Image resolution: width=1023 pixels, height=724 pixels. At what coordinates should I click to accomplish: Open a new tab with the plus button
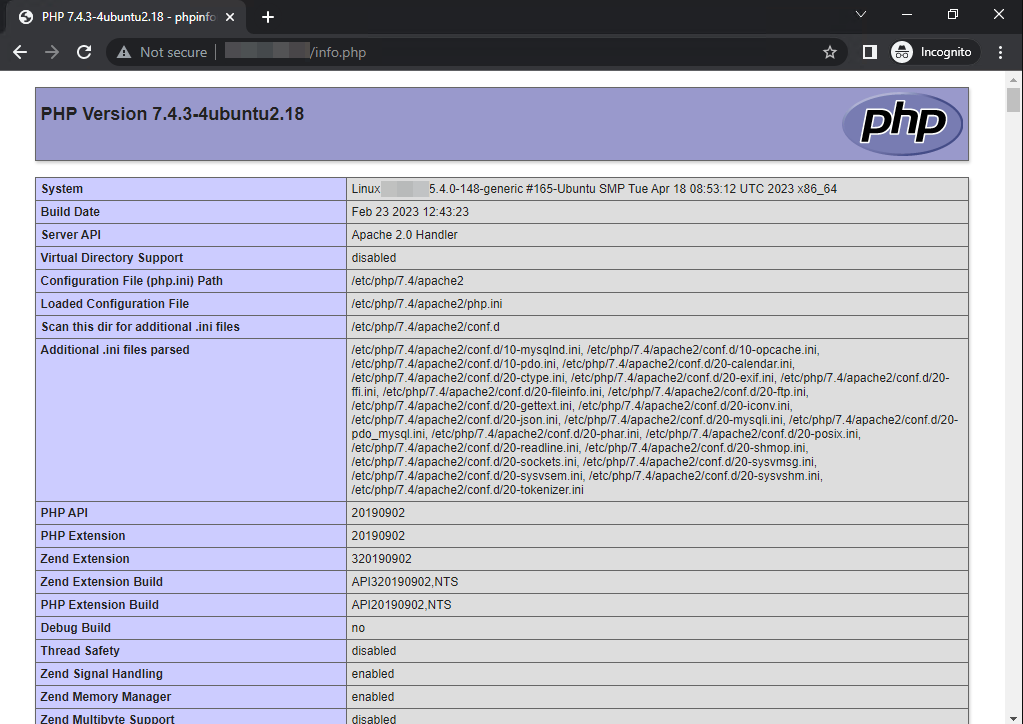coord(268,17)
